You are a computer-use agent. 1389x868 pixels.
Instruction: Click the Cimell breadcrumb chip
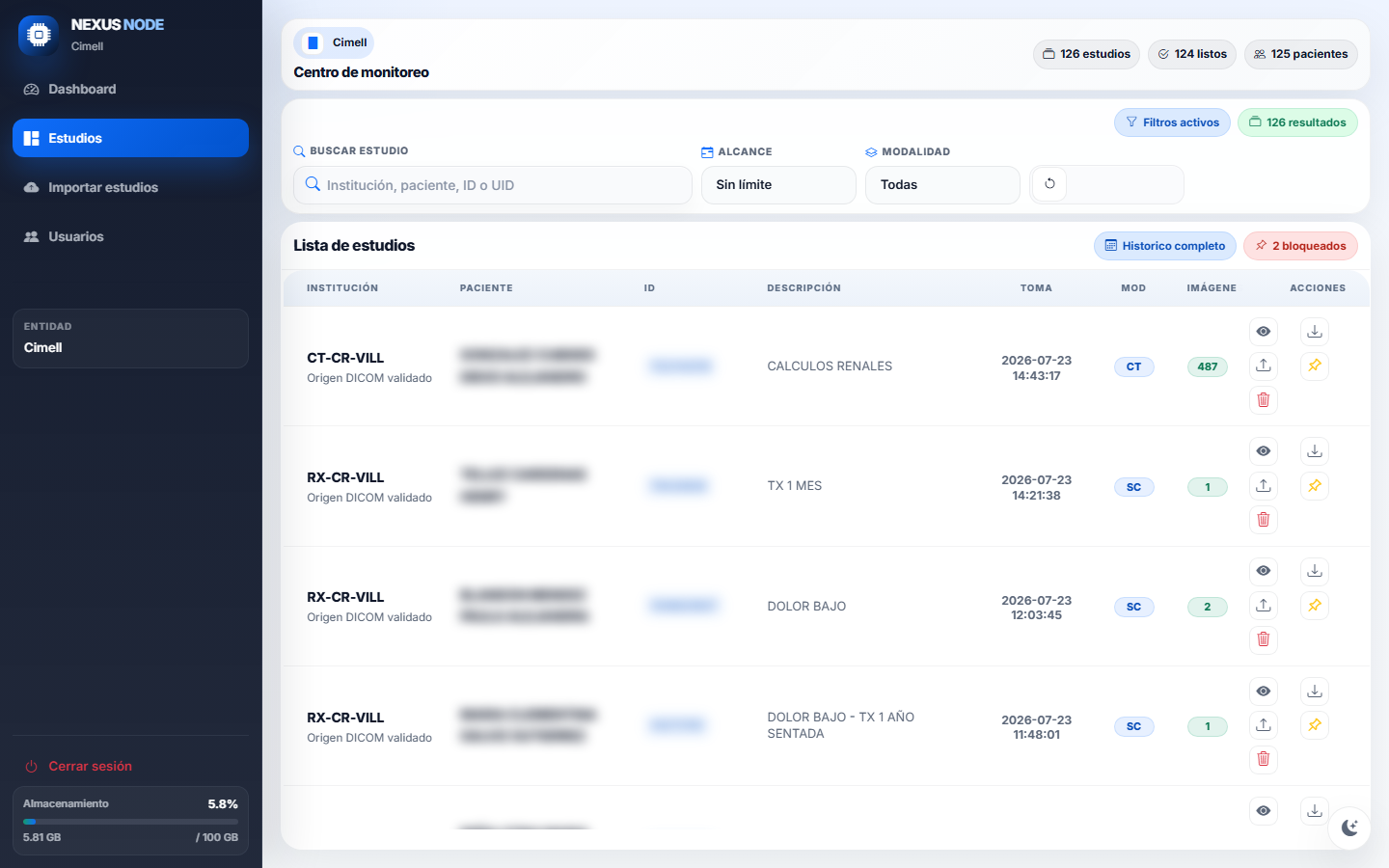[x=334, y=42]
